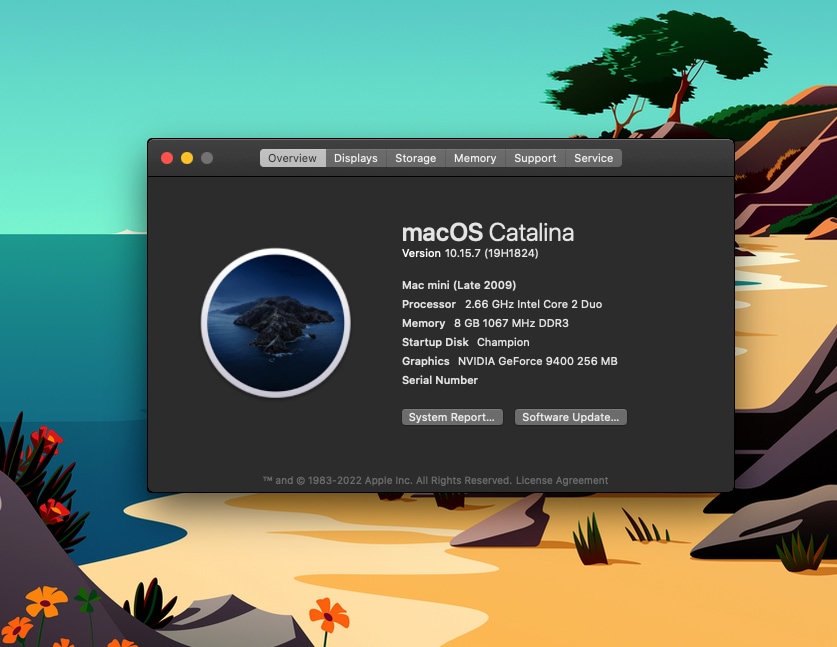The image size is (837, 647).
Task: Click the Champion startup disk name
Action: click(x=503, y=342)
